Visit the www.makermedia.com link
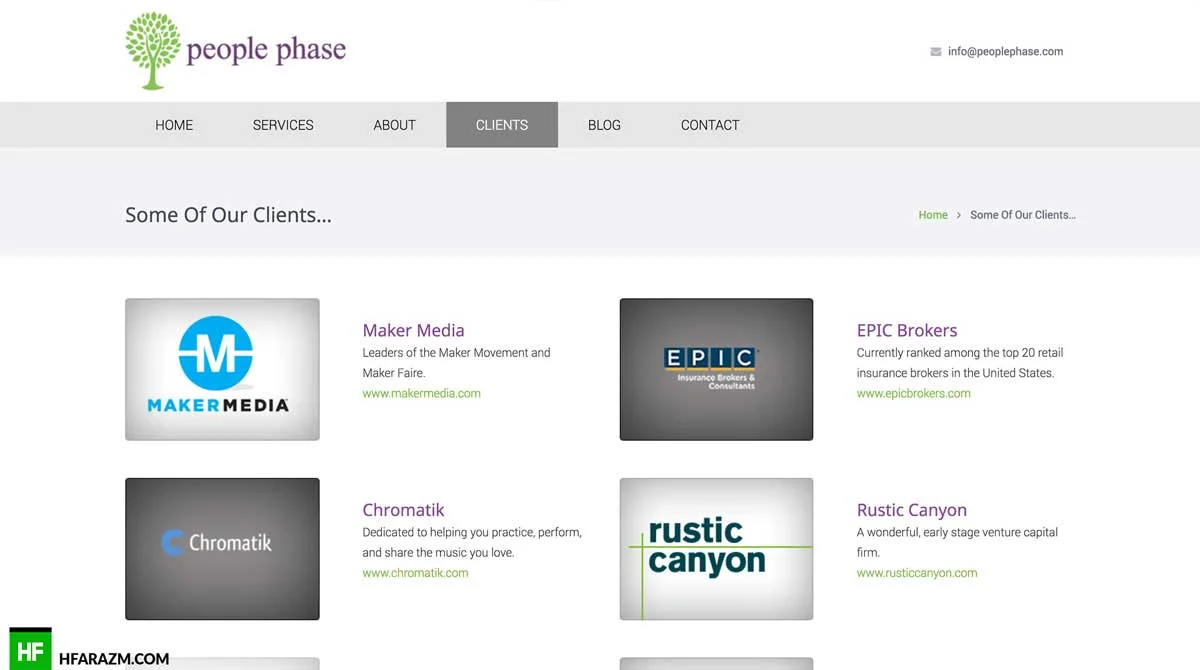This screenshot has width=1200, height=670. (x=421, y=393)
